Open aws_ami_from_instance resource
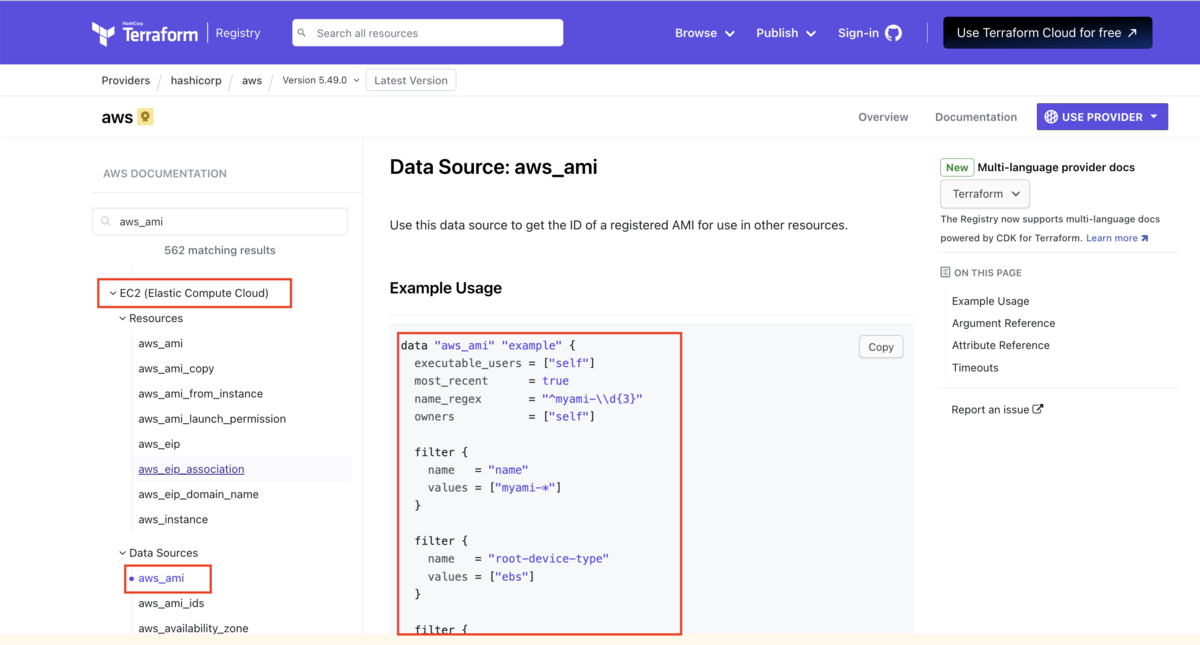The image size is (1200, 645). point(201,394)
